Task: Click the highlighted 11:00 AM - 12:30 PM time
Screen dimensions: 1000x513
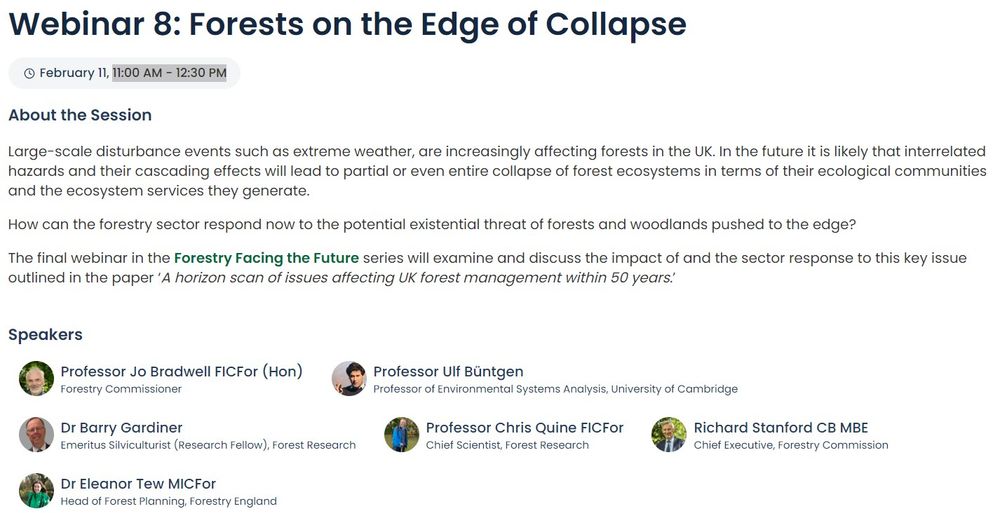Action: tap(169, 73)
